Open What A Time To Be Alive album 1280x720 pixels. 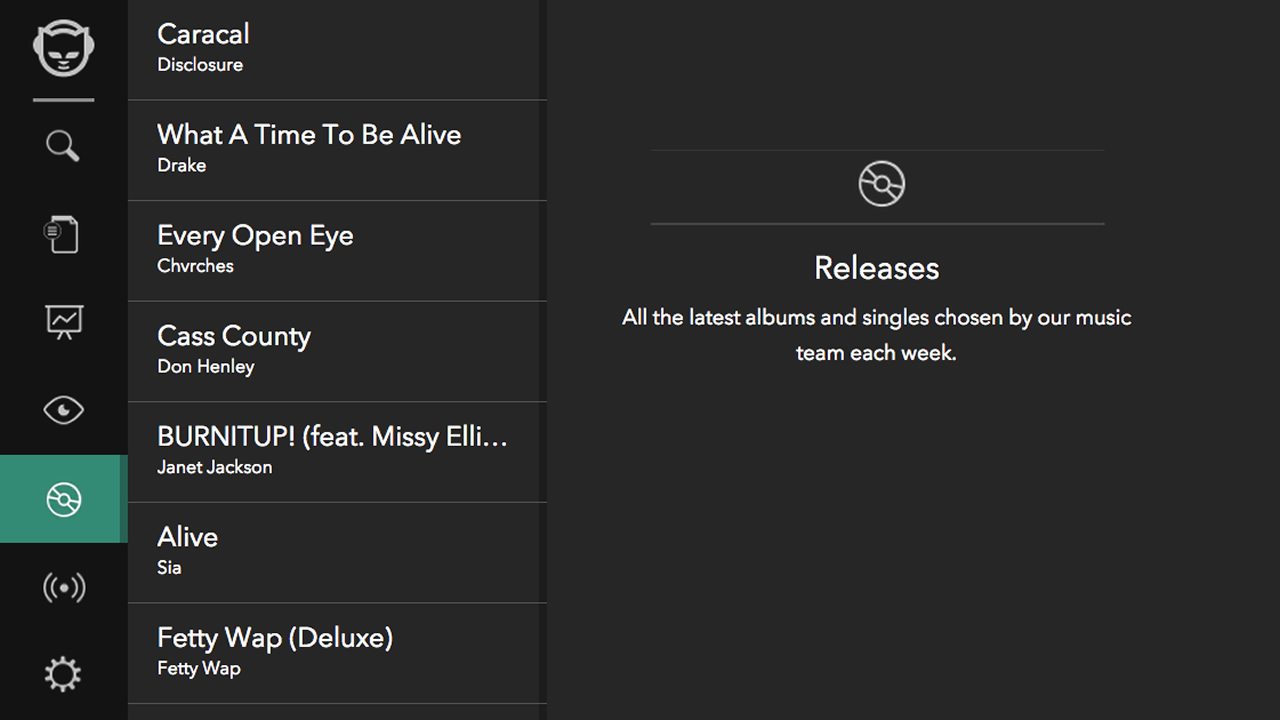[337, 150]
